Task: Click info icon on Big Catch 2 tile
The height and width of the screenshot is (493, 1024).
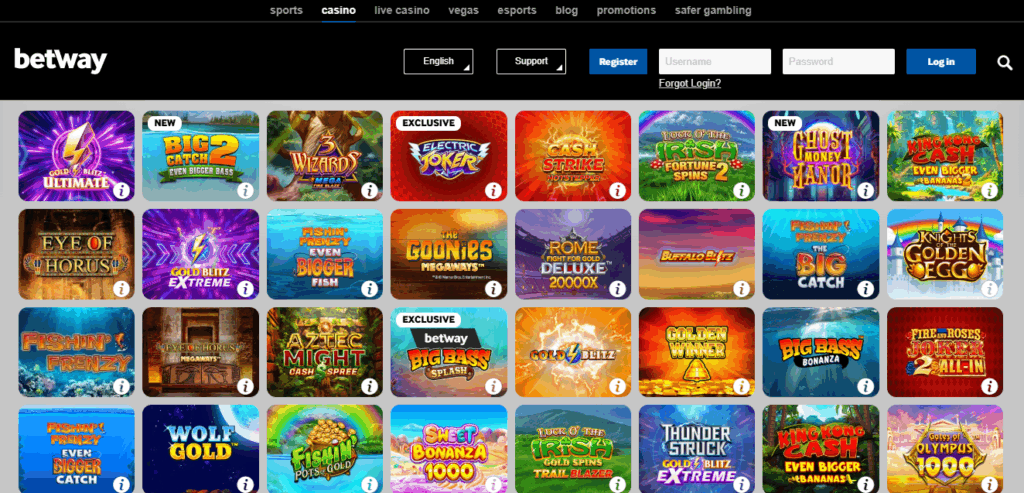Action: [x=245, y=190]
